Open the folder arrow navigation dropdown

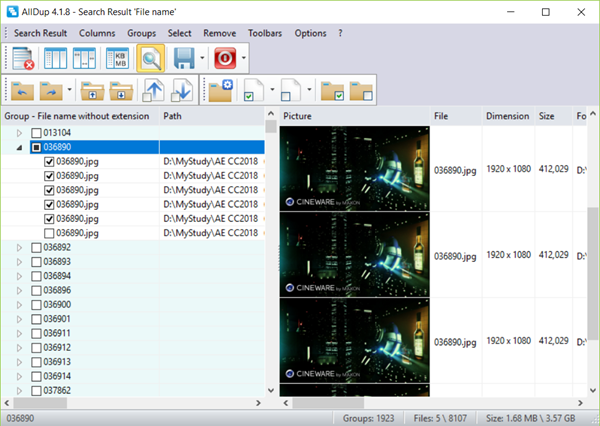point(69,90)
